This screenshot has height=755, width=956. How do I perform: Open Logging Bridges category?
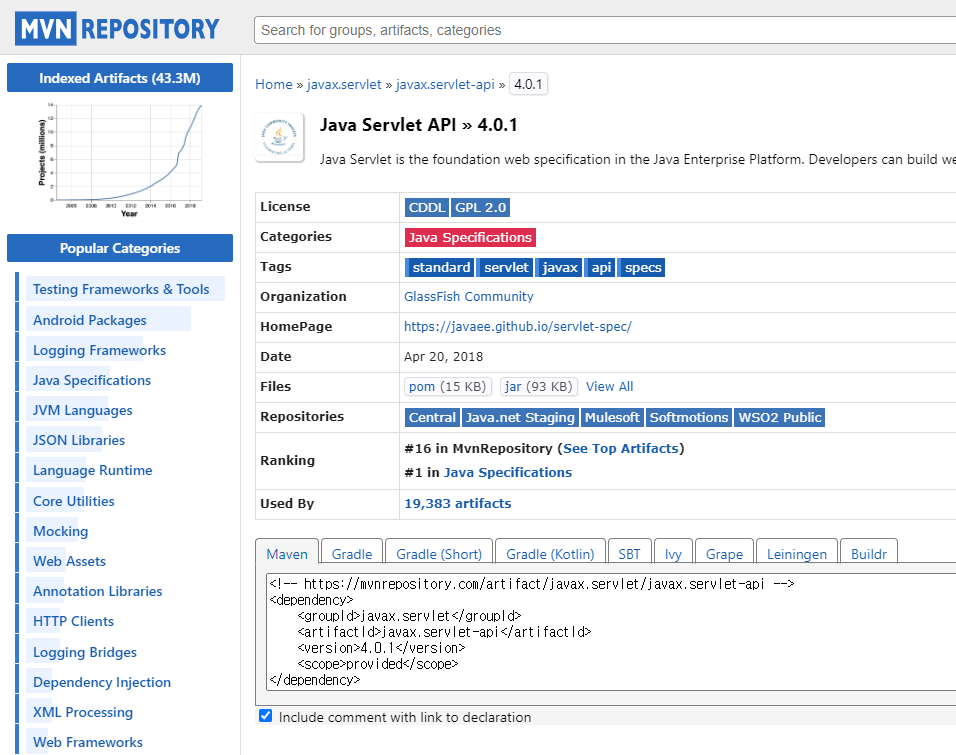[85, 652]
